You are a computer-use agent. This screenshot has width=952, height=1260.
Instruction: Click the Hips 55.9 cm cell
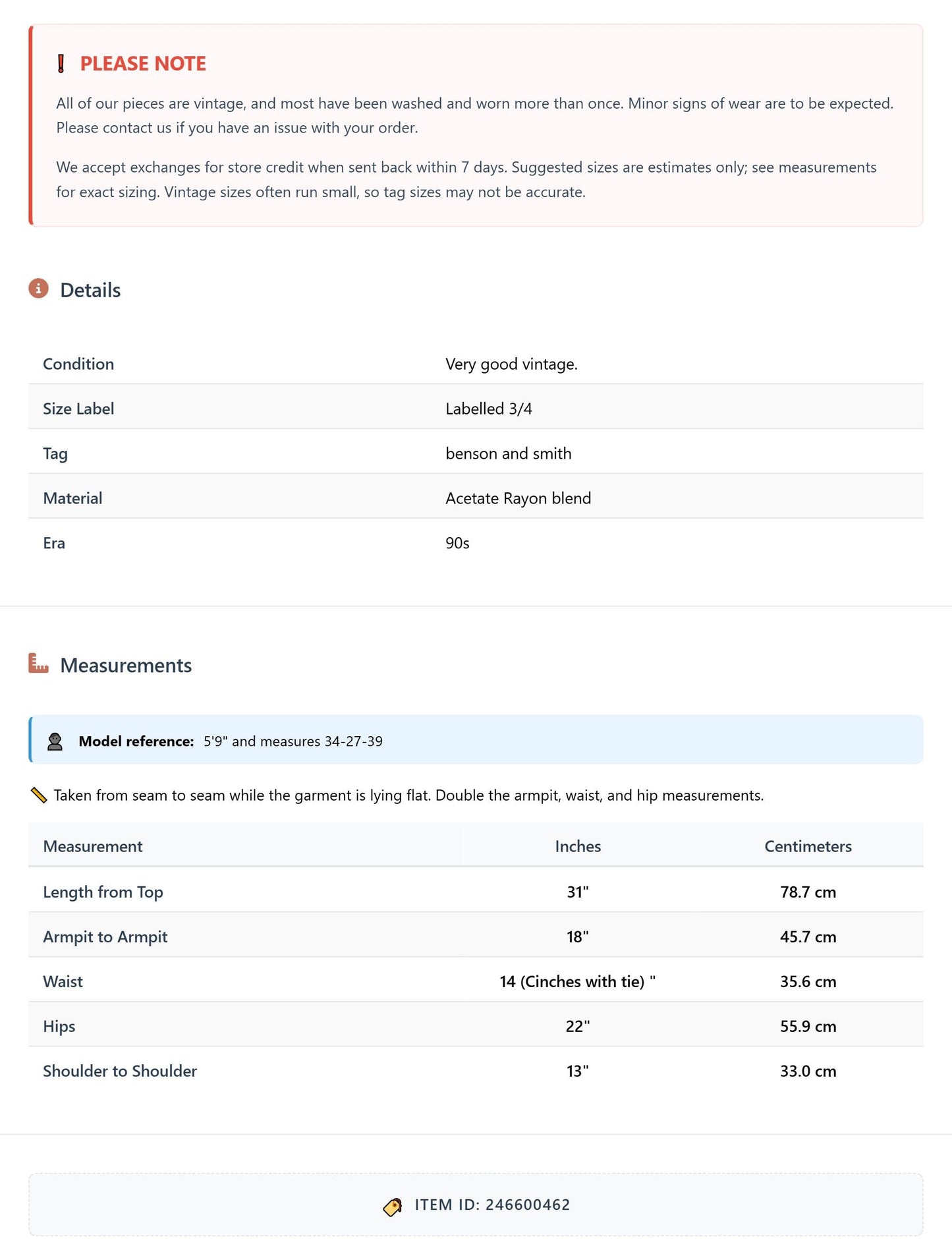808,1026
